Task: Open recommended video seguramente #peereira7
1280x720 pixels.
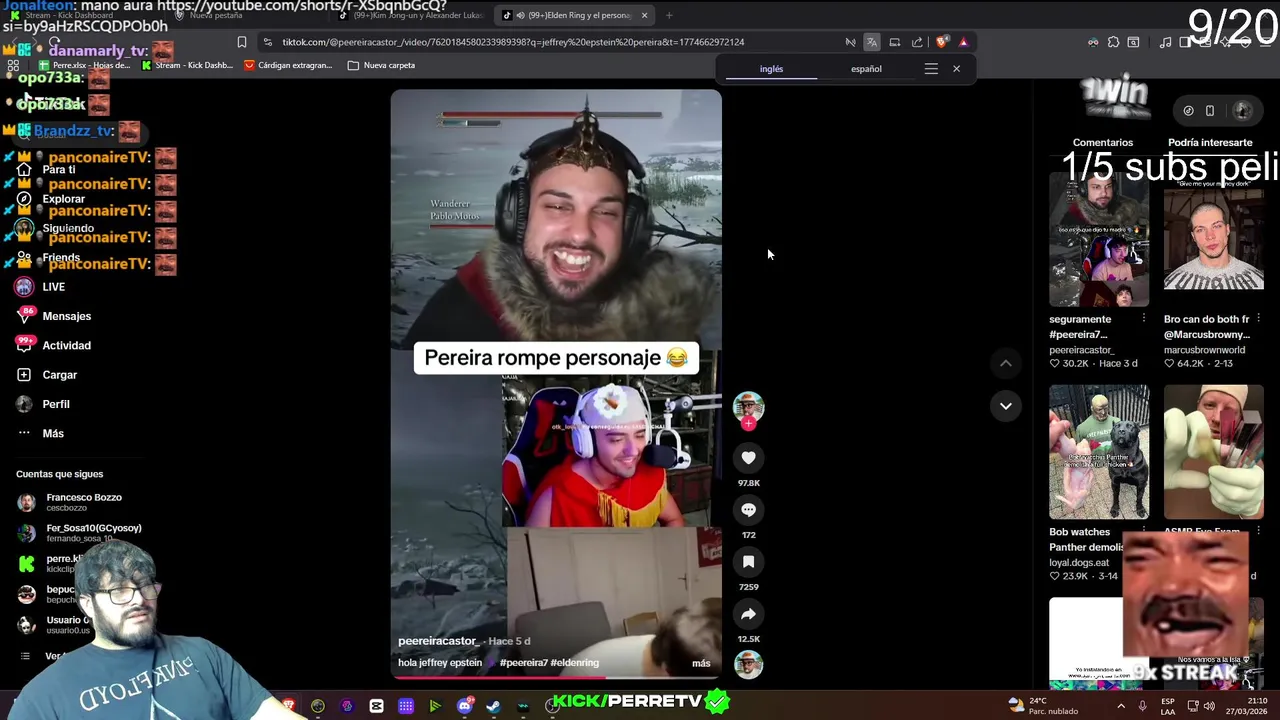Action: pyautogui.click(x=1099, y=239)
